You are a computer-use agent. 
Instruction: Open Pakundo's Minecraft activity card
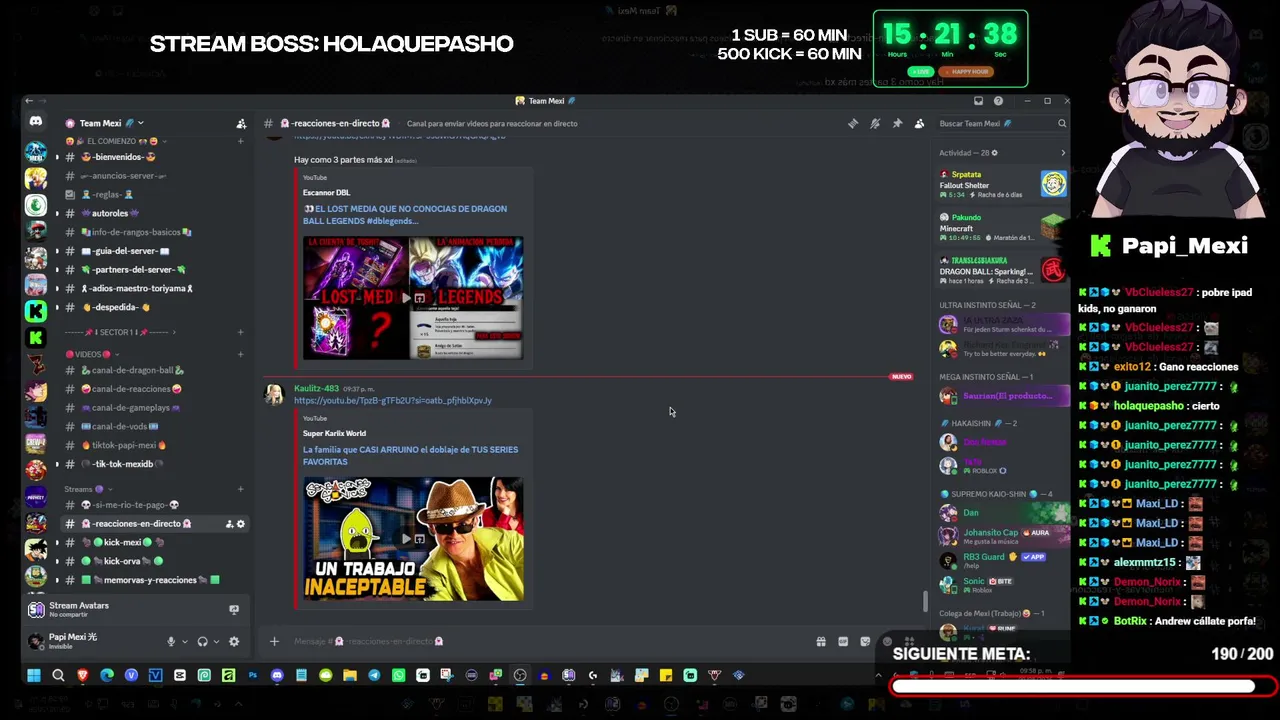pyautogui.click(x=1003, y=228)
